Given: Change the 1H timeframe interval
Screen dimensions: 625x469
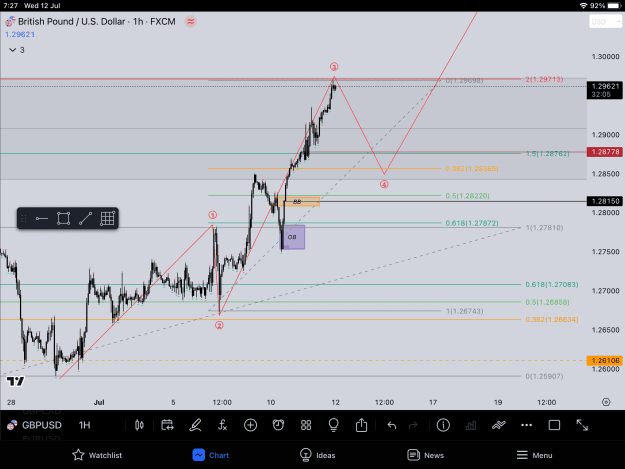Looking at the screenshot, I should [85, 425].
